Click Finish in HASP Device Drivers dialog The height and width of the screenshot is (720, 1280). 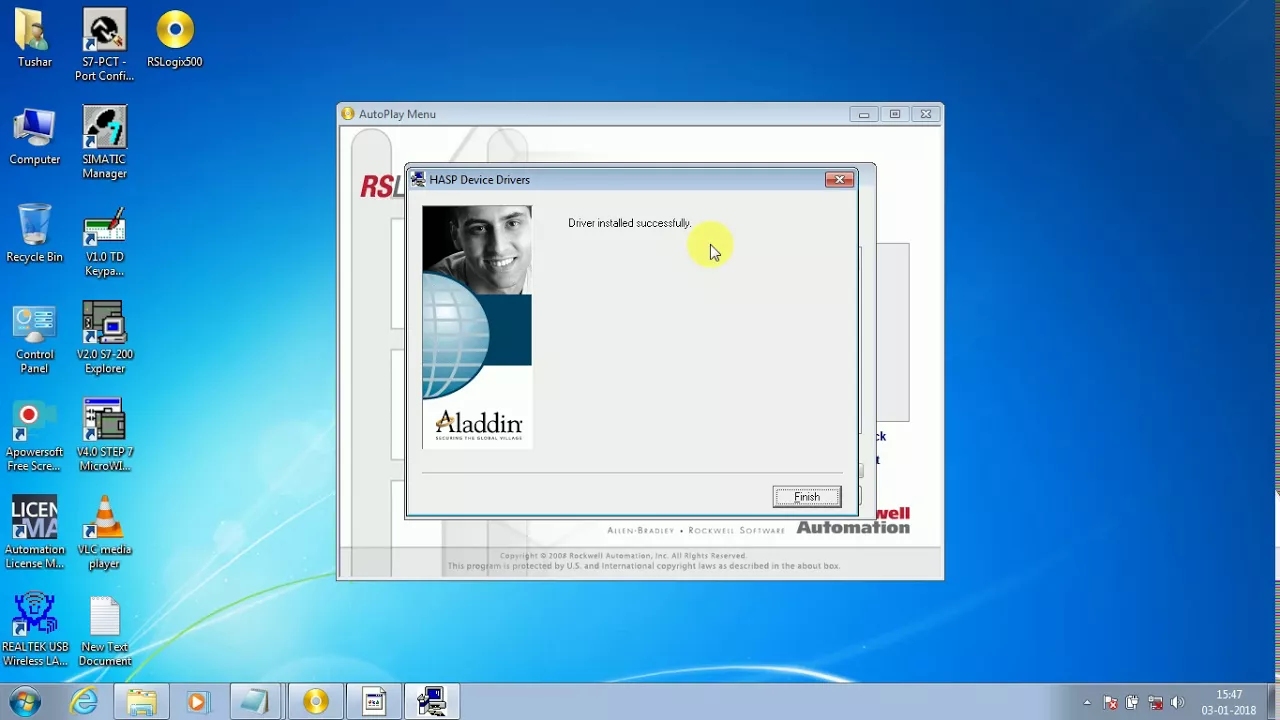tap(807, 497)
